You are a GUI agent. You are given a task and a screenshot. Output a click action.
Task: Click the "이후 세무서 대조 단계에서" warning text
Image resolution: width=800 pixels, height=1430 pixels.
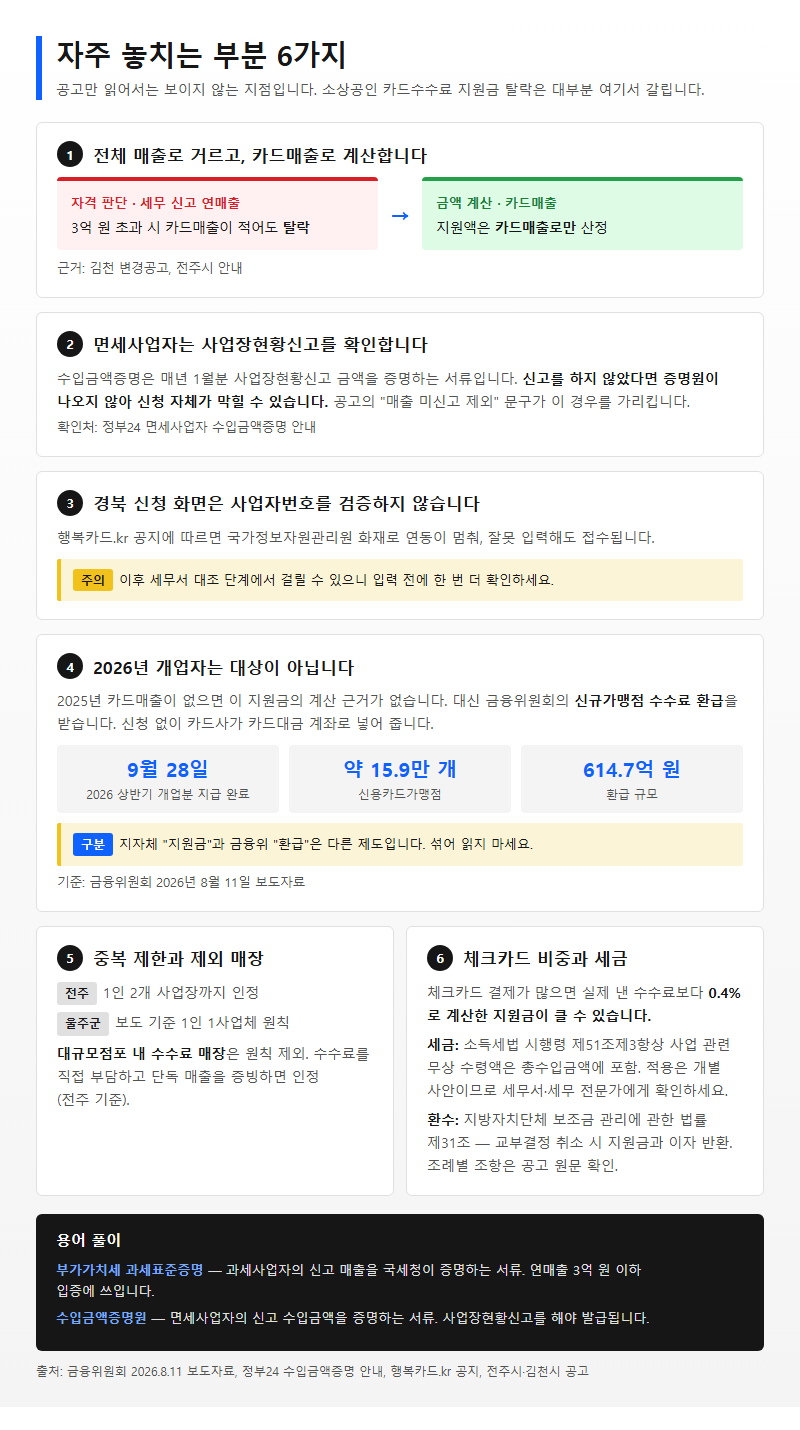(x=336, y=580)
